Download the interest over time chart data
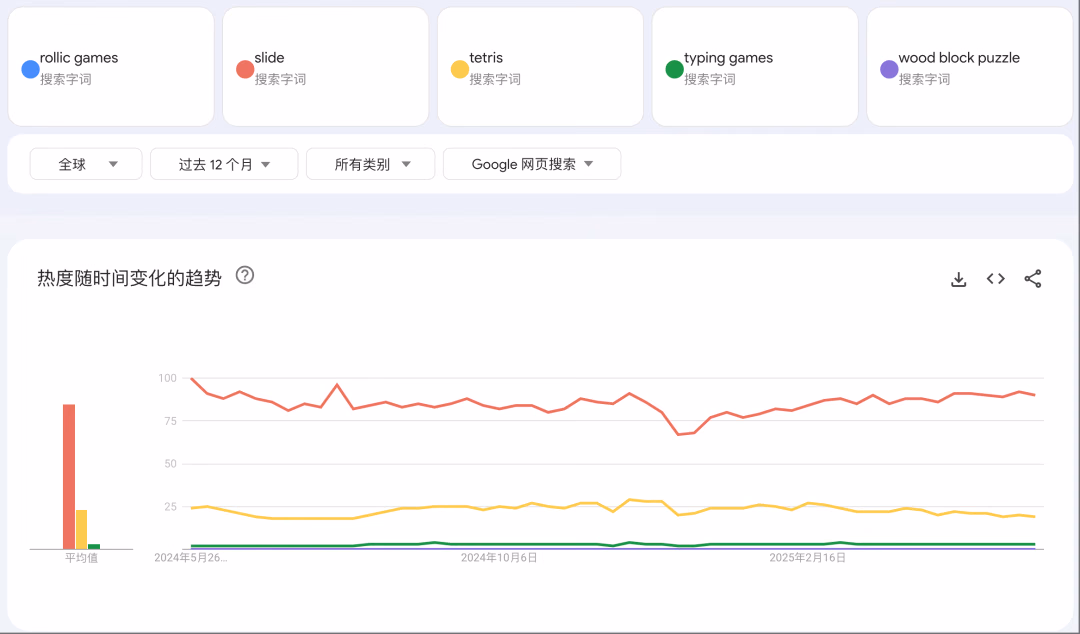 [958, 279]
